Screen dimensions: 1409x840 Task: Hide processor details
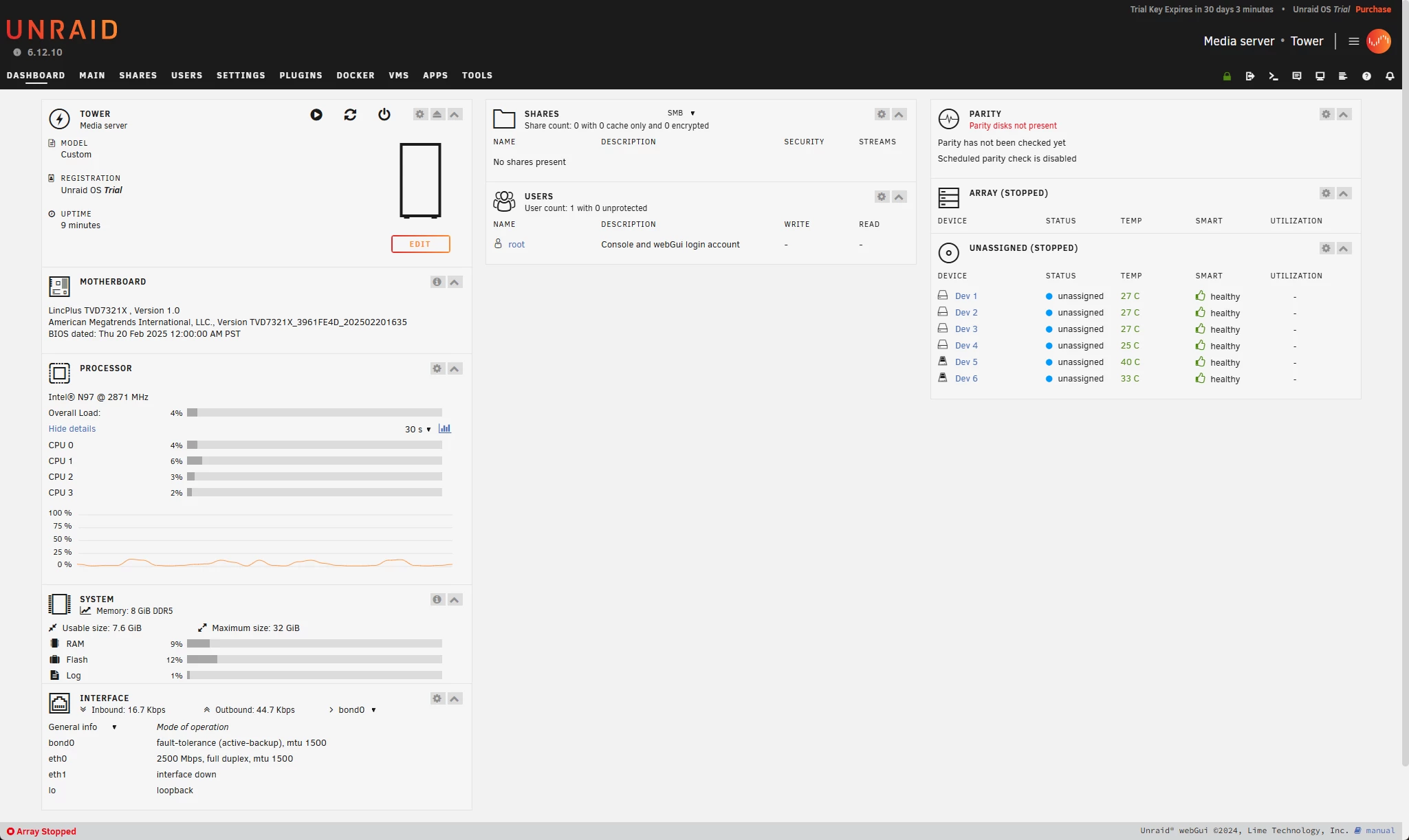coord(72,429)
